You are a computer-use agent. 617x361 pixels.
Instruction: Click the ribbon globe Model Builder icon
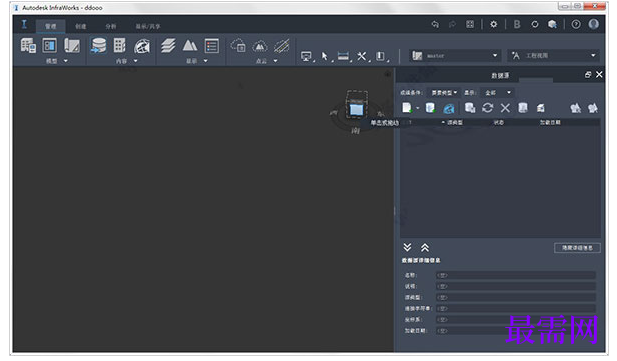[x=142, y=46]
